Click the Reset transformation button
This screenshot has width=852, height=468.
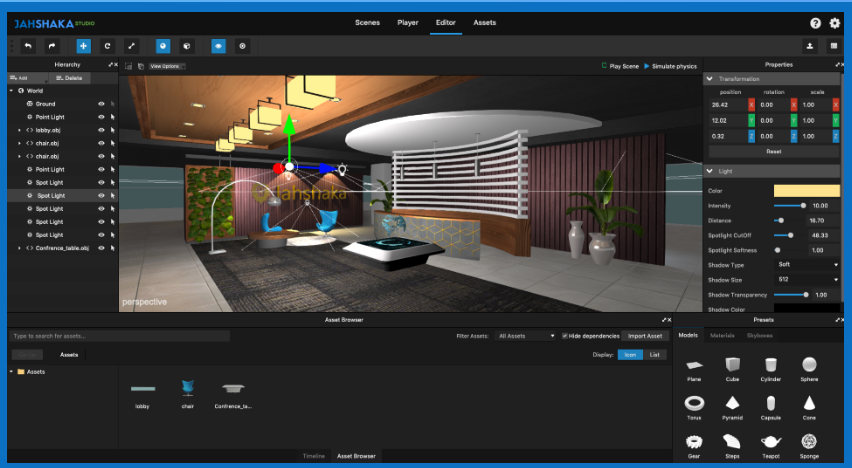pos(773,151)
